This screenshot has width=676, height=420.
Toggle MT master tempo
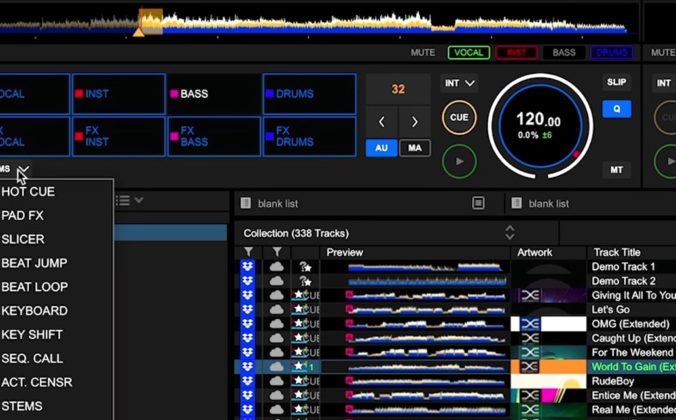[617, 170]
